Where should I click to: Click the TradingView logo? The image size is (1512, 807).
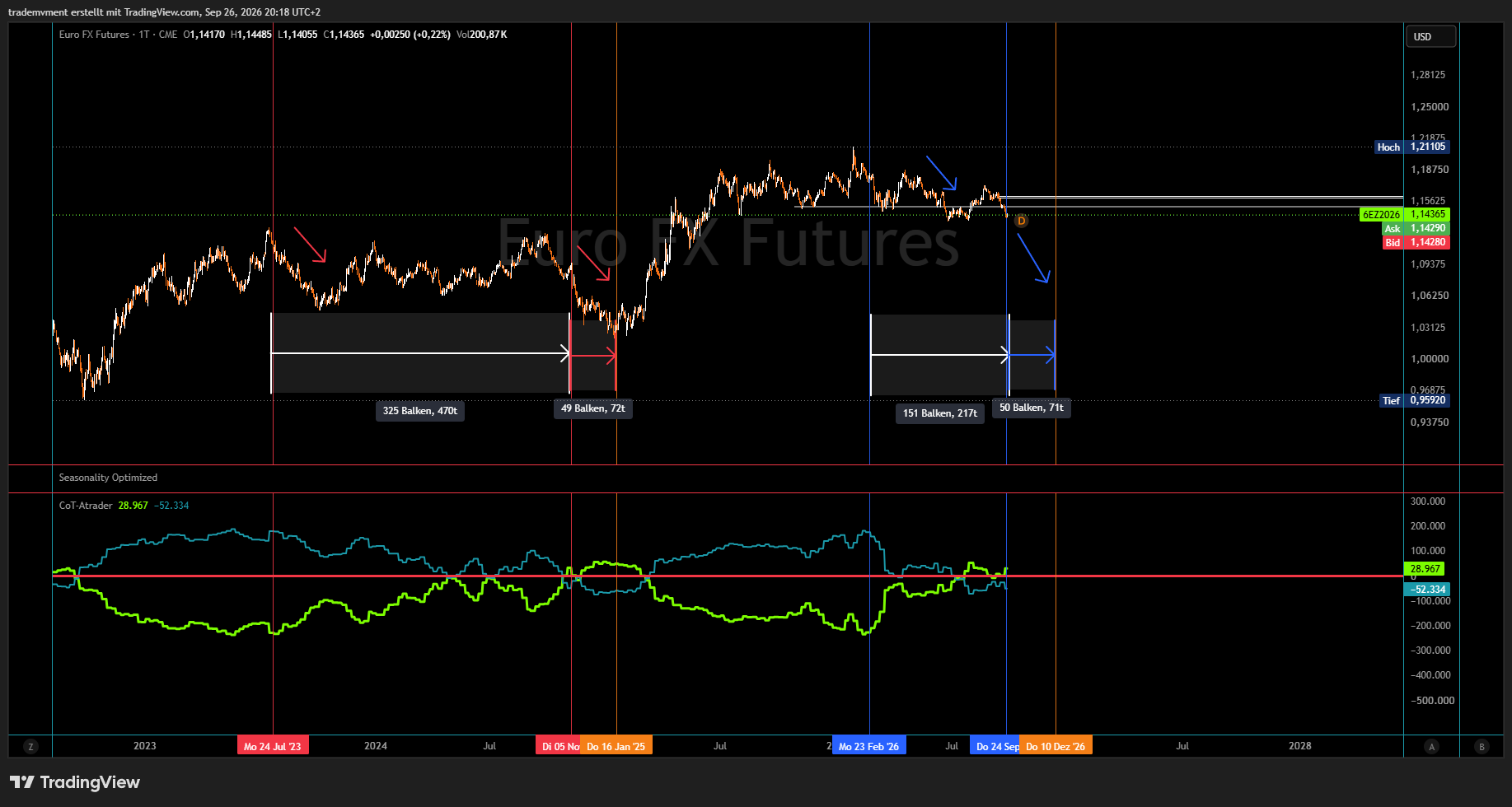[x=75, y=782]
